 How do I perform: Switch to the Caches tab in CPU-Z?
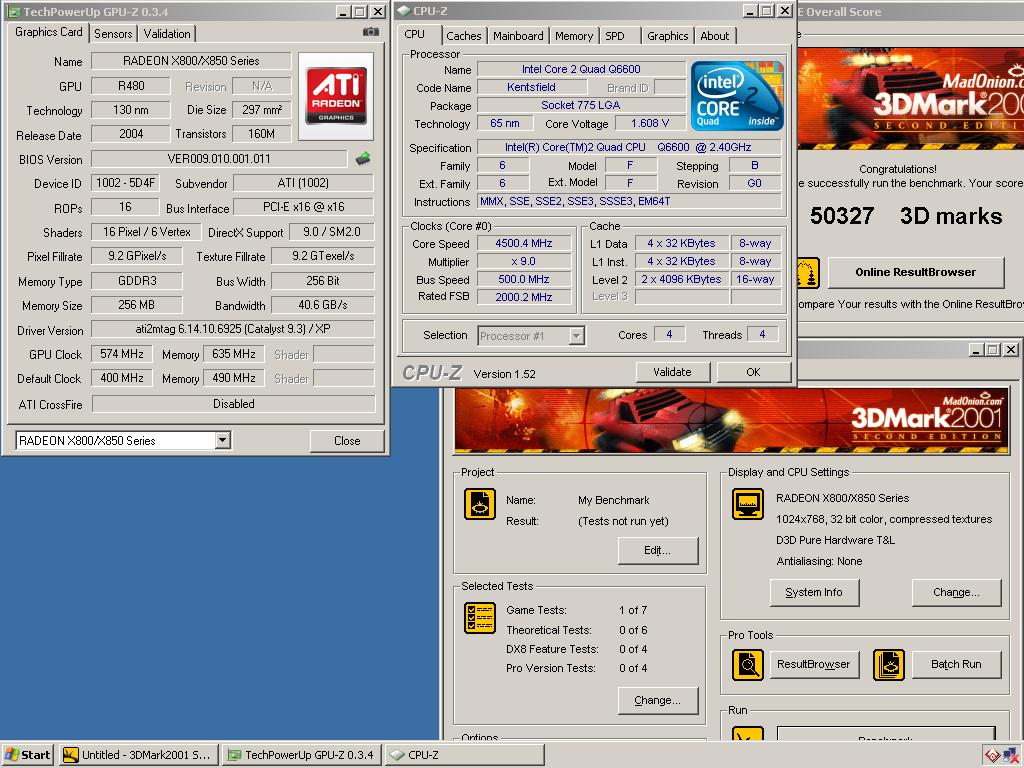click(x=464, y=36)
